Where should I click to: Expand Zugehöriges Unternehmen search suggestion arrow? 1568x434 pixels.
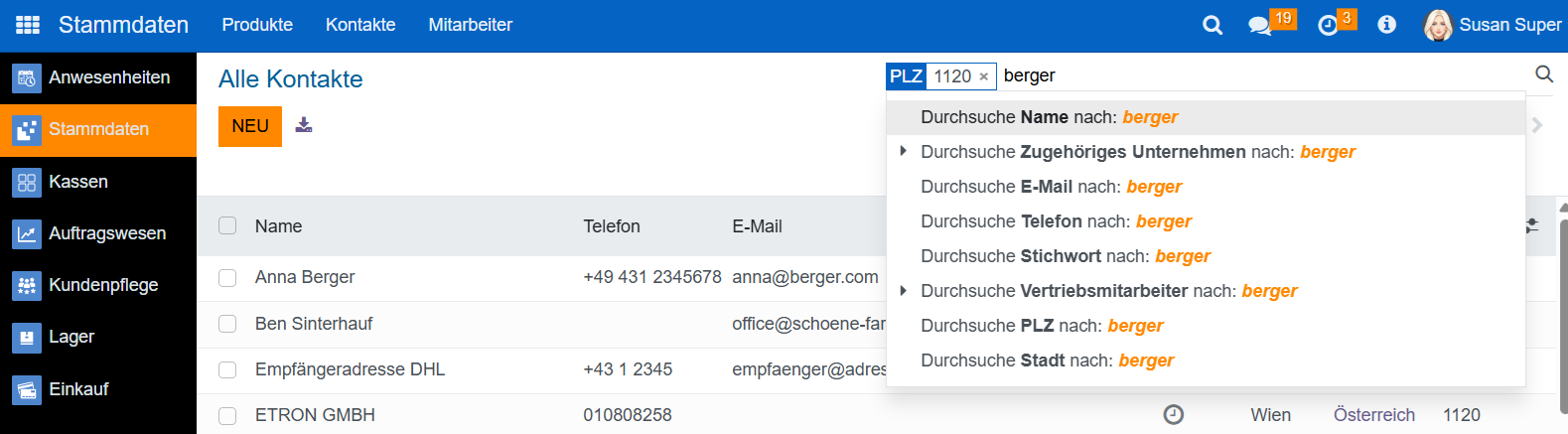pyautogui.click(x=903, y=151)
